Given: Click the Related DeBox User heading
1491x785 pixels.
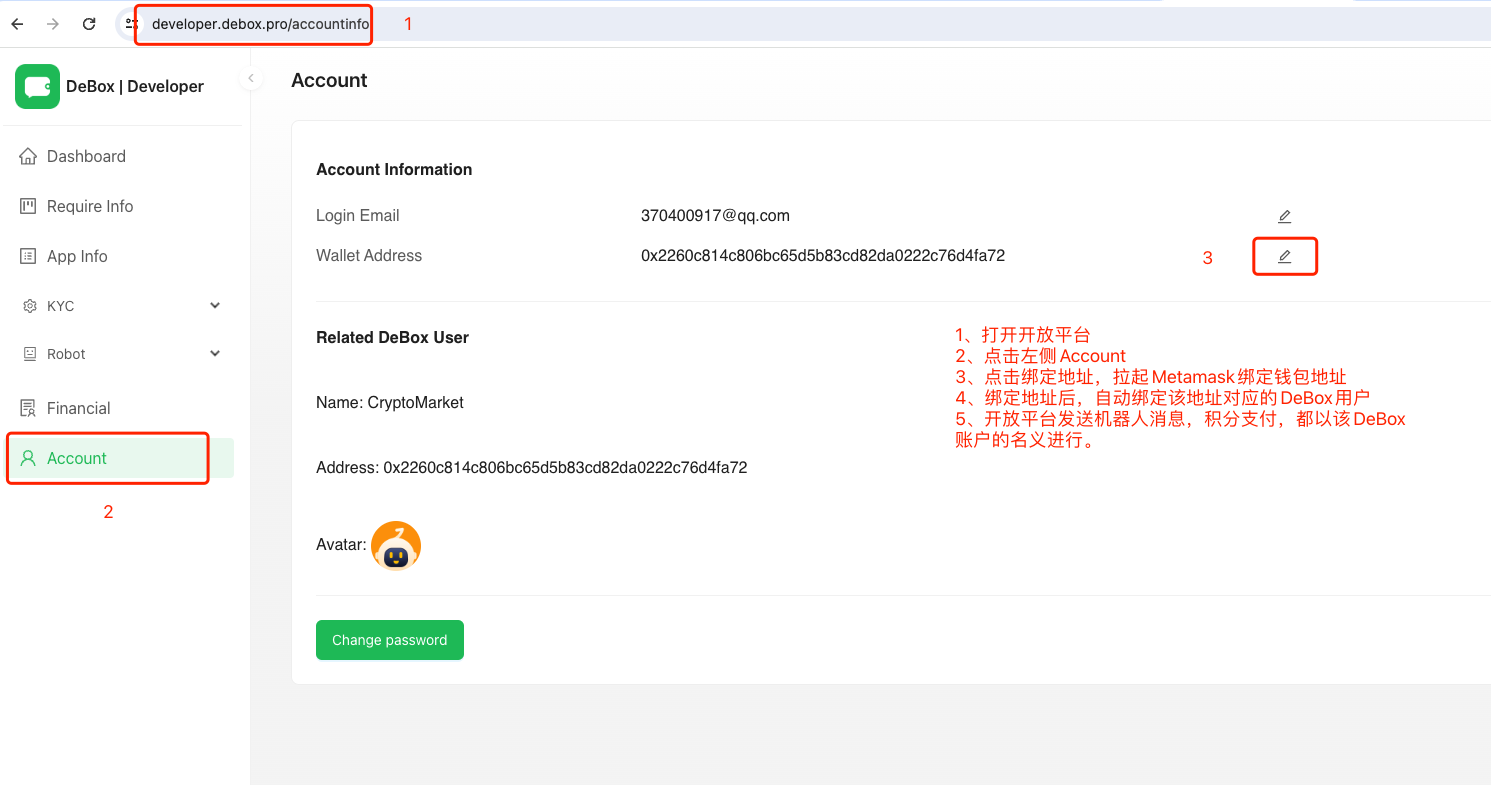Looking at the screenshot, I should click(392, 337).
